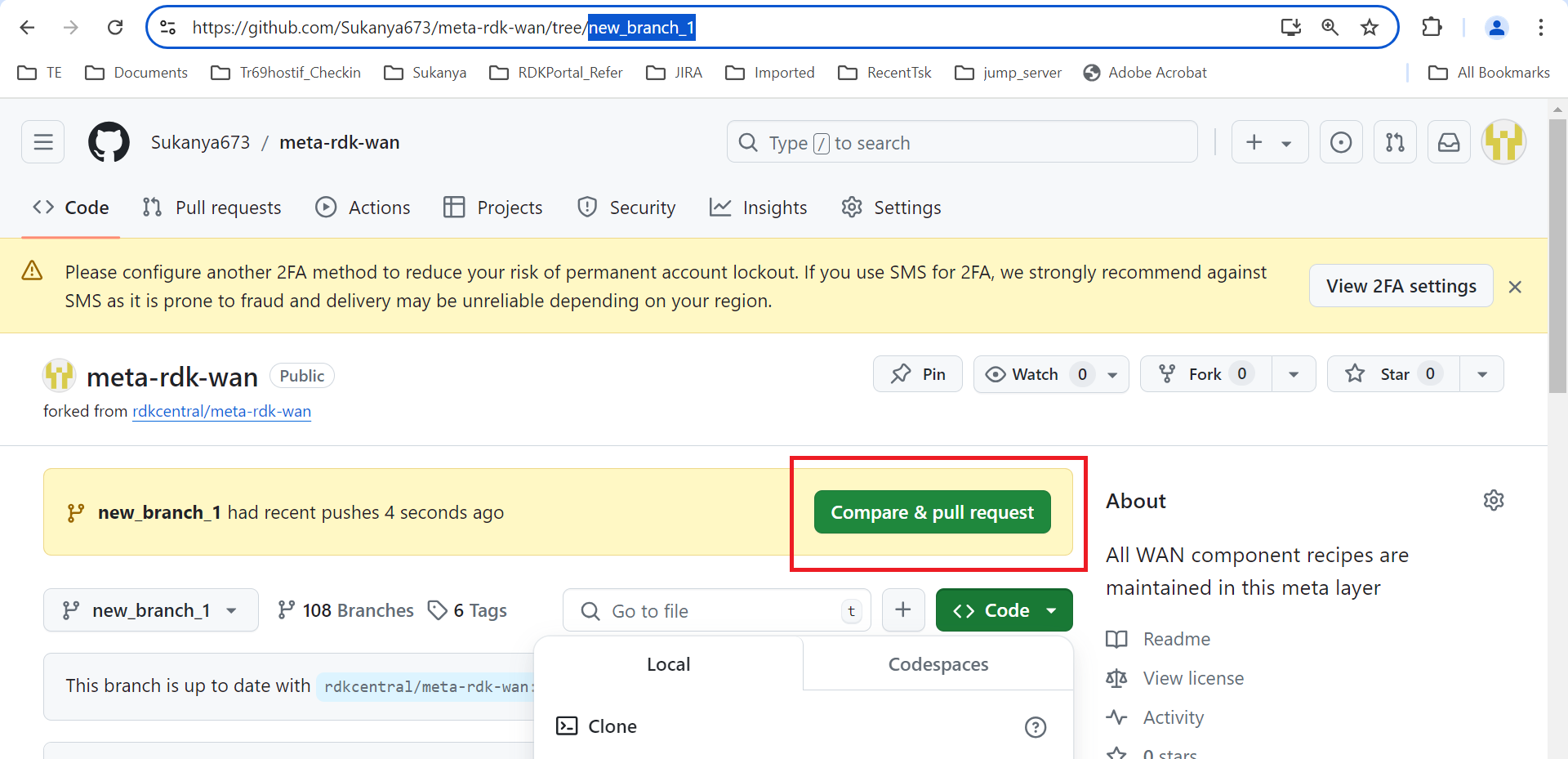Open rdkcentral/meta-rdk-wan upstream link
1568x759 pixels.
222,411
